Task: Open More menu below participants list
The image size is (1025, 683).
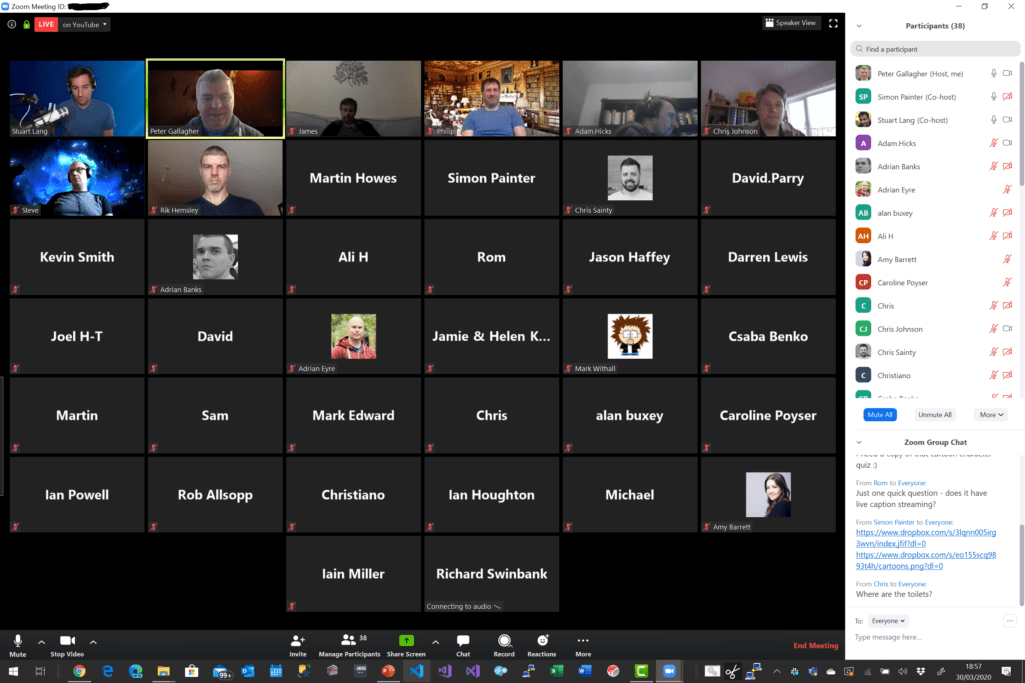Action: 991,414
